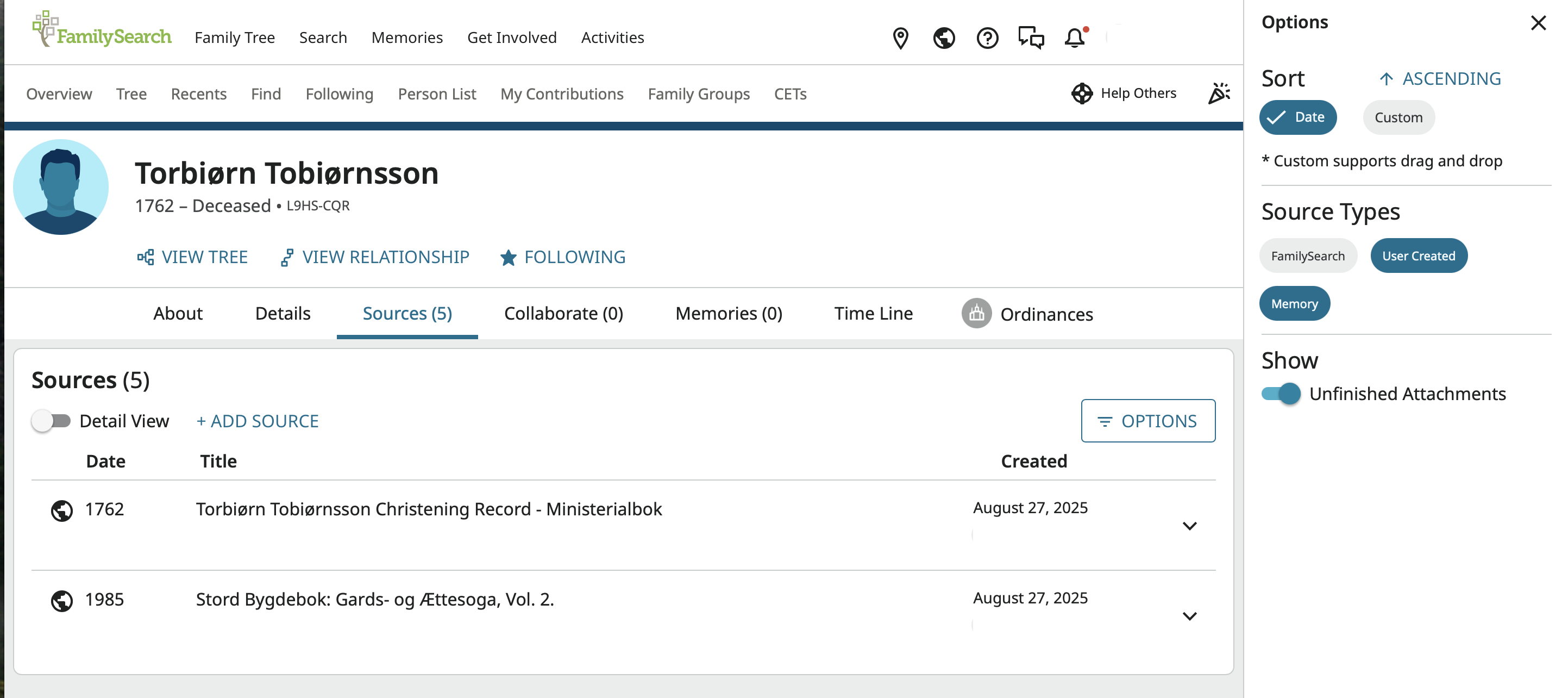Open the notifications bell
Screen dimensions: 1568x698
tap(1074, 38)
